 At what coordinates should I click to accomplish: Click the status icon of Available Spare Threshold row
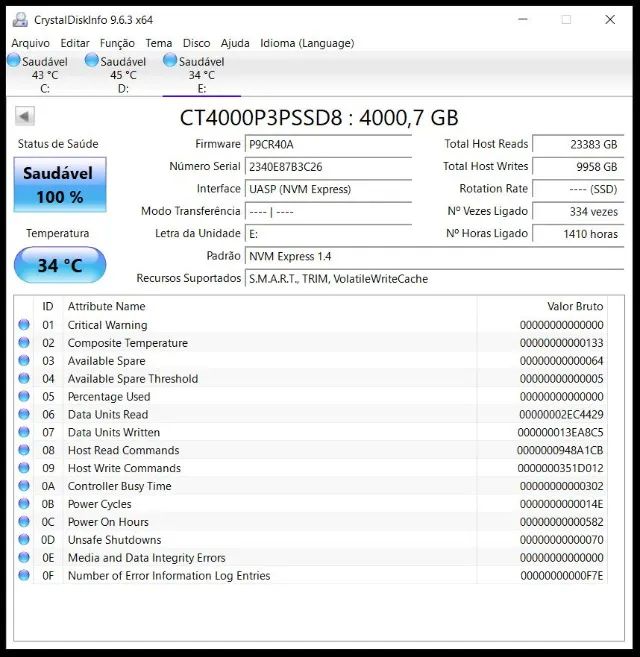pyautogui.click(x=24, y=378)
